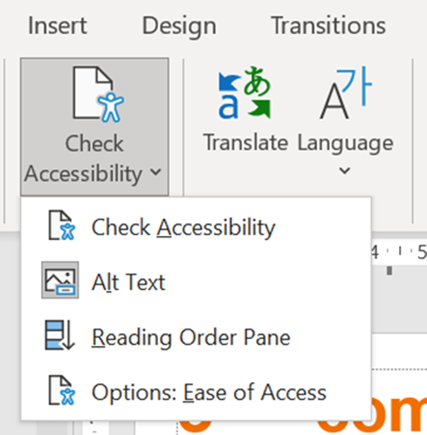
Task: Click the Alt Text picture icon
Action: click(60, 280)
